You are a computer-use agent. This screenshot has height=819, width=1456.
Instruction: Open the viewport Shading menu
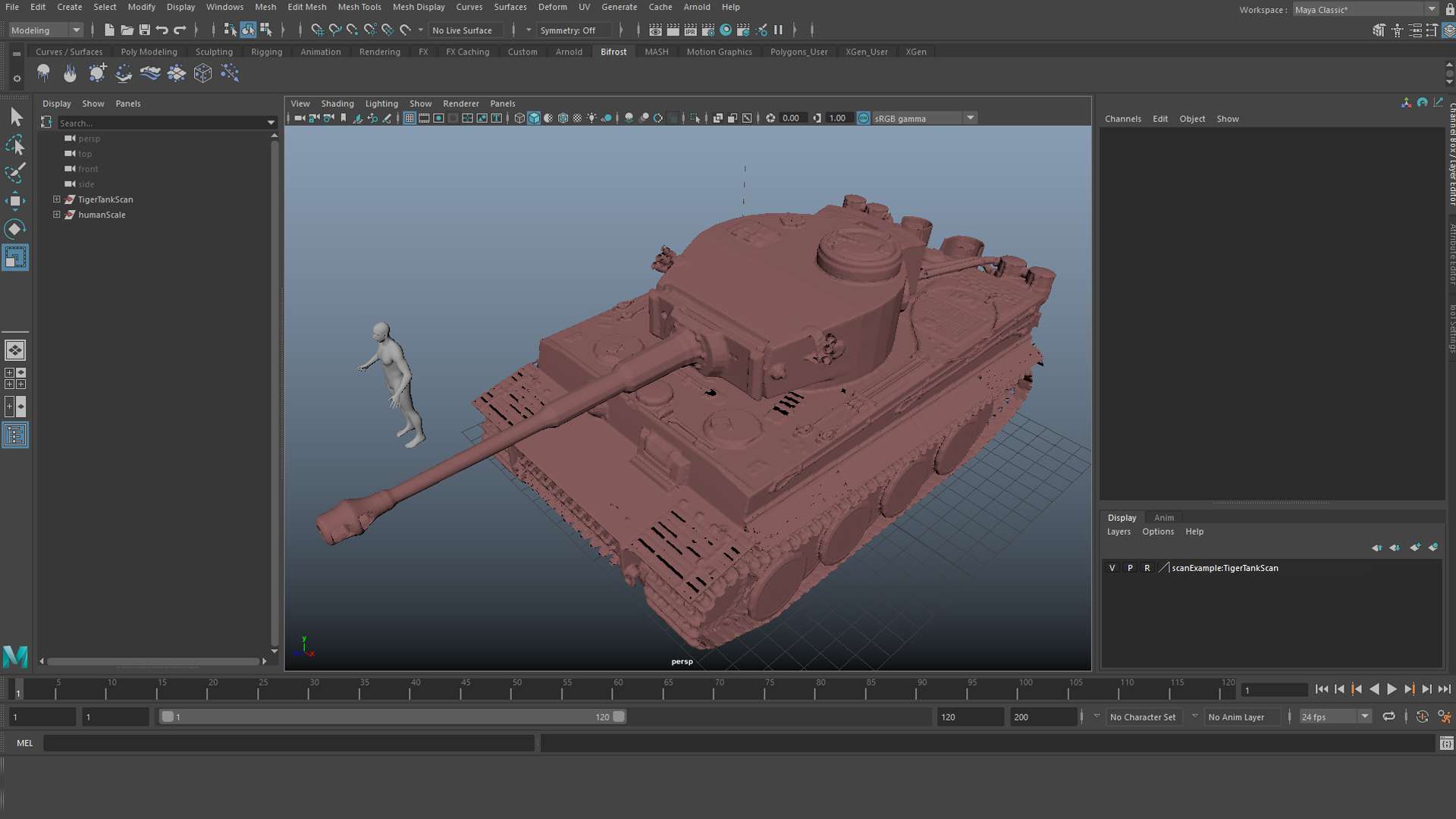[x=337, y=103]
